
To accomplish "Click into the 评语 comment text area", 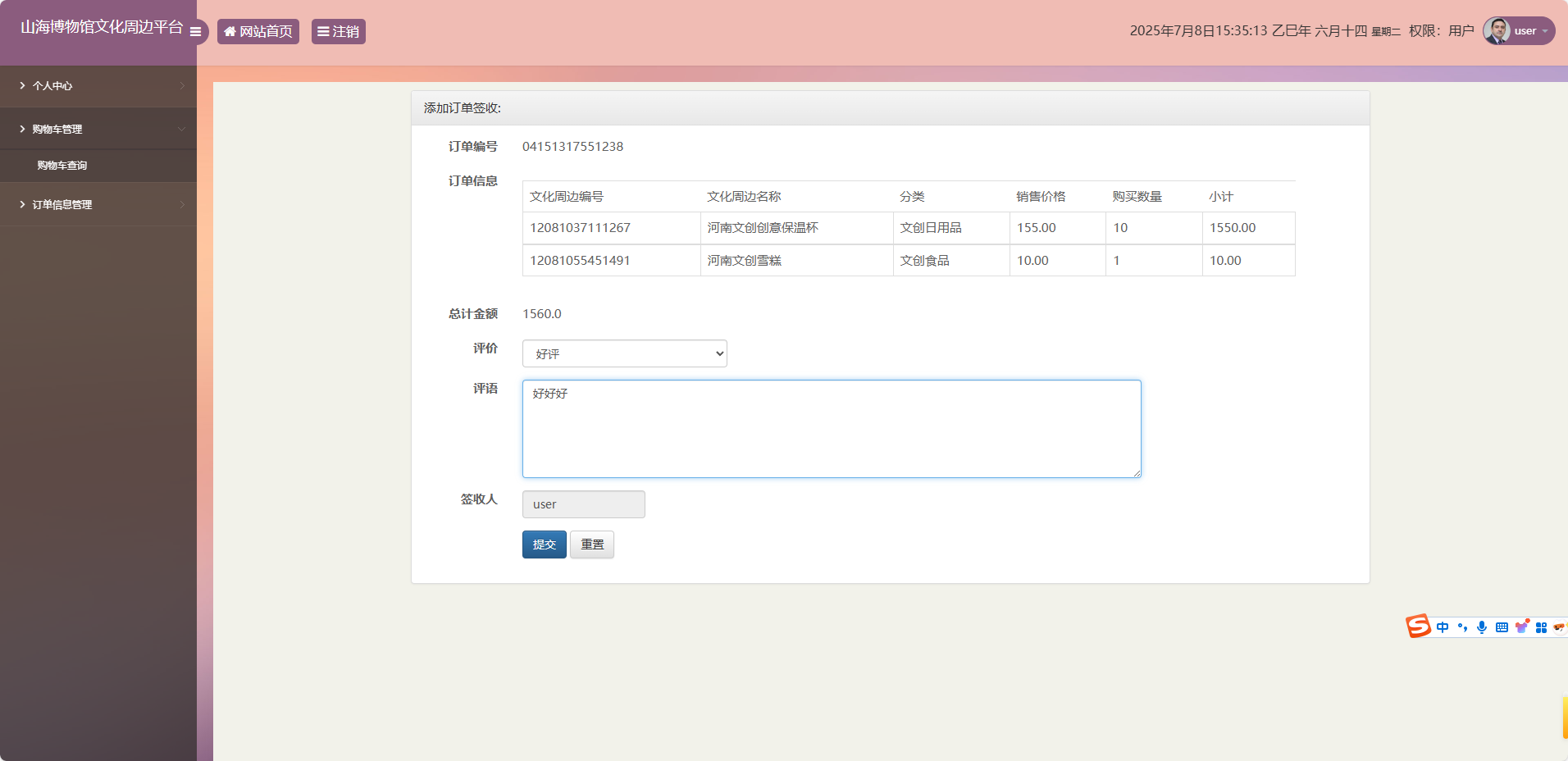I will coord(831,429).
